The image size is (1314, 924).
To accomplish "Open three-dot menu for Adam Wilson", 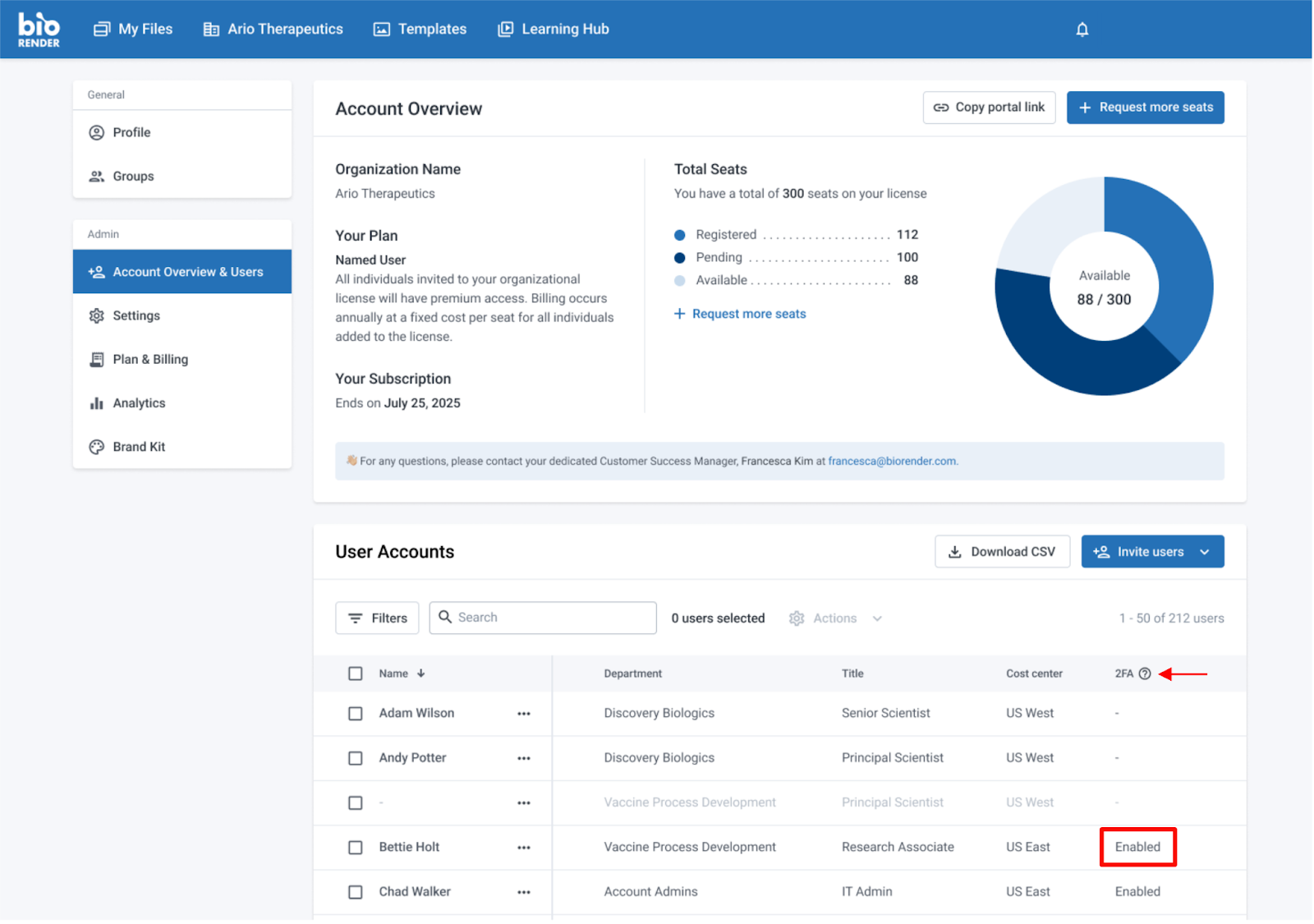I will tap(523, 714).
